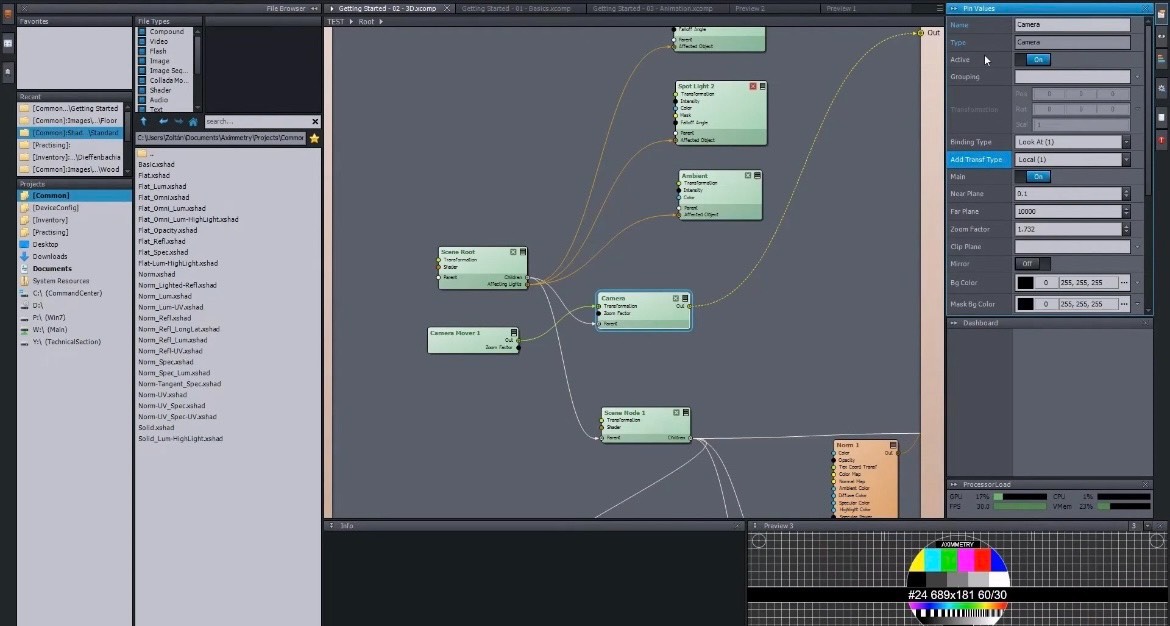Expand the Grouping dropdown arrow
Viewport: 1170px width, 626px height.
pos(1138,77)
